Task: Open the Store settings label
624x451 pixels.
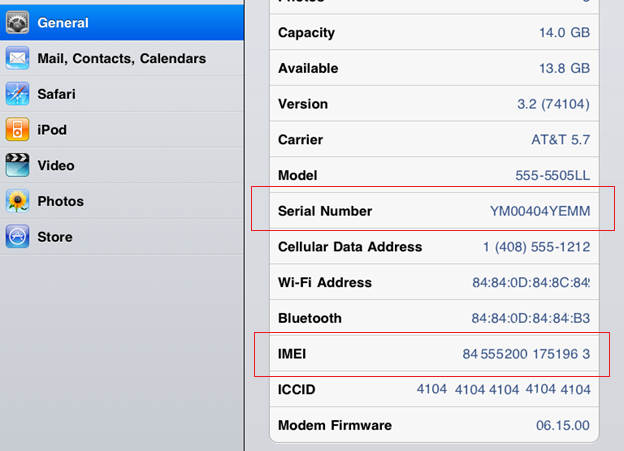Action: coord(55,237)
